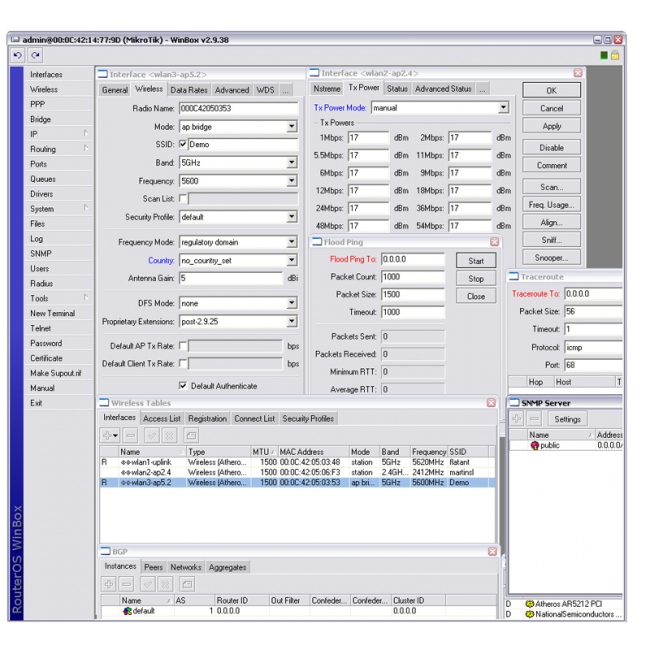Viewport: 650px width, 650px height.
Task: Click the minus remove icon in the BGP window
Action: point(126,584)
